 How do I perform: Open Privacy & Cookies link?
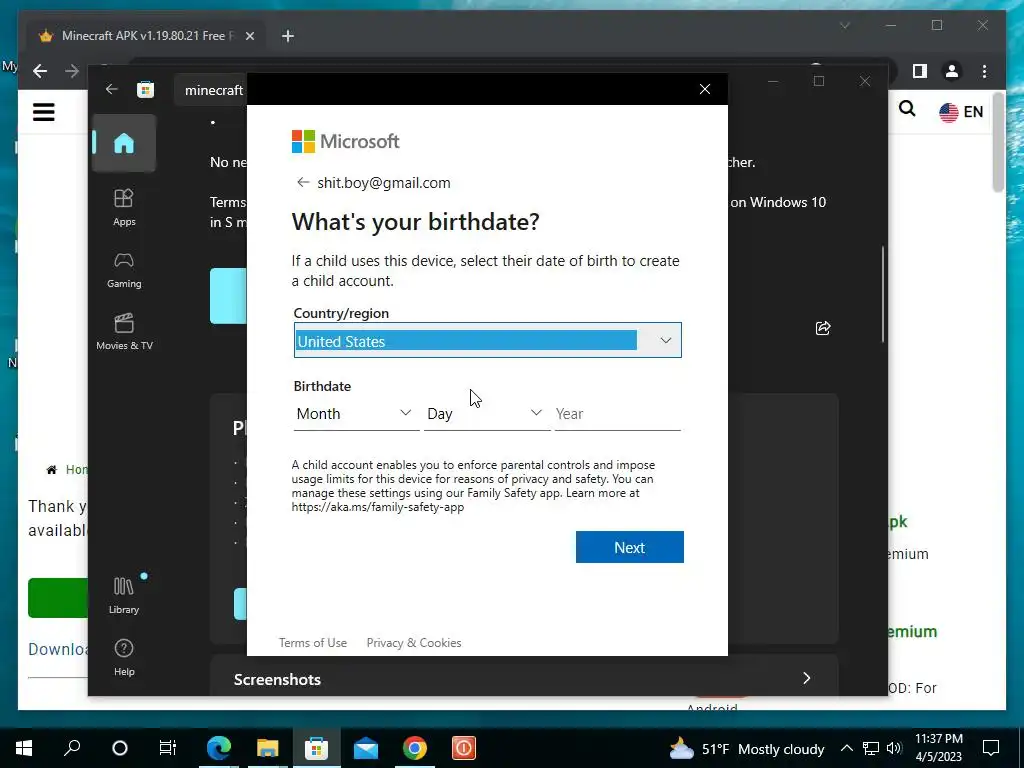[414, 643]
